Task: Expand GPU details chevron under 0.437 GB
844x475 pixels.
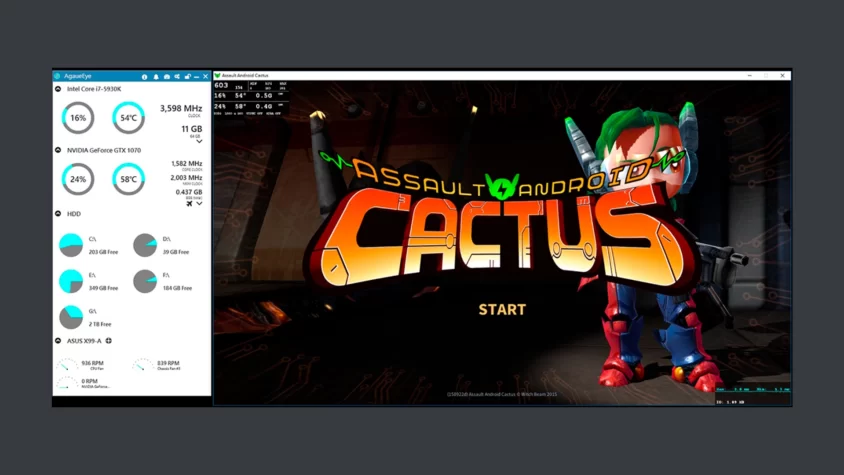Action: click(199, 204)
